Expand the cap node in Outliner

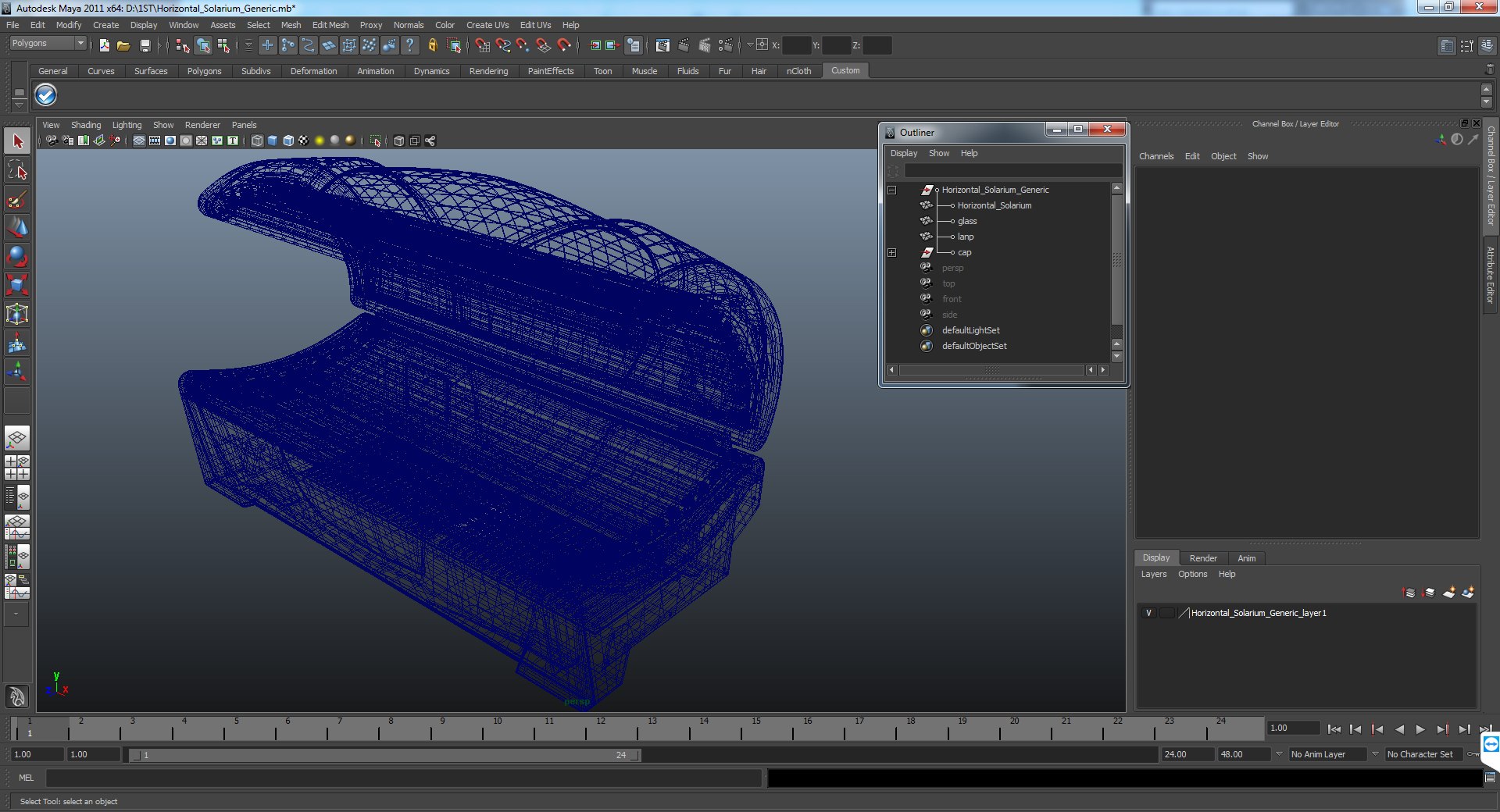(891, 252)
